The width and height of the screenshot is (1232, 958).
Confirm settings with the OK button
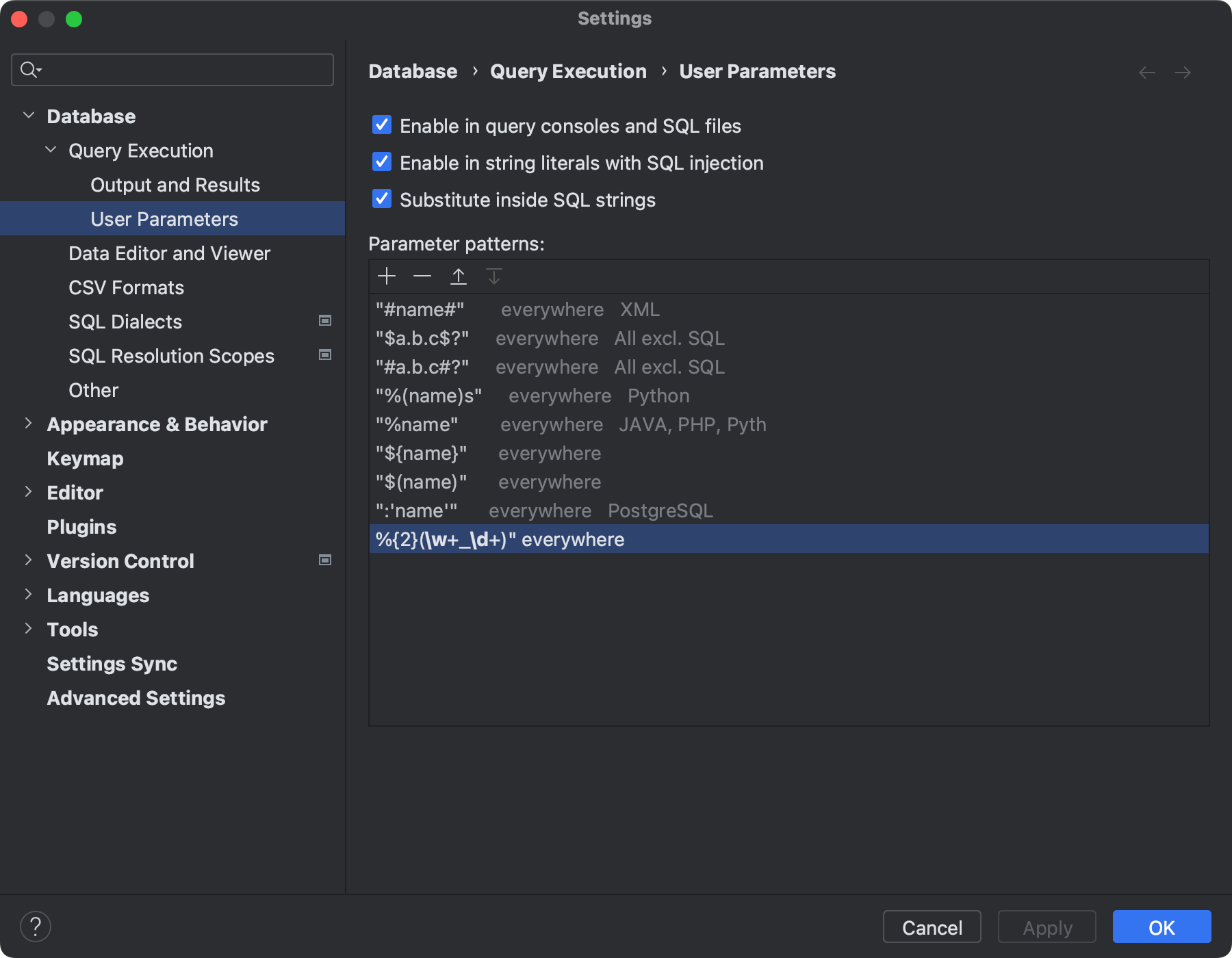pyautogui.click(x=1162, y=927)
